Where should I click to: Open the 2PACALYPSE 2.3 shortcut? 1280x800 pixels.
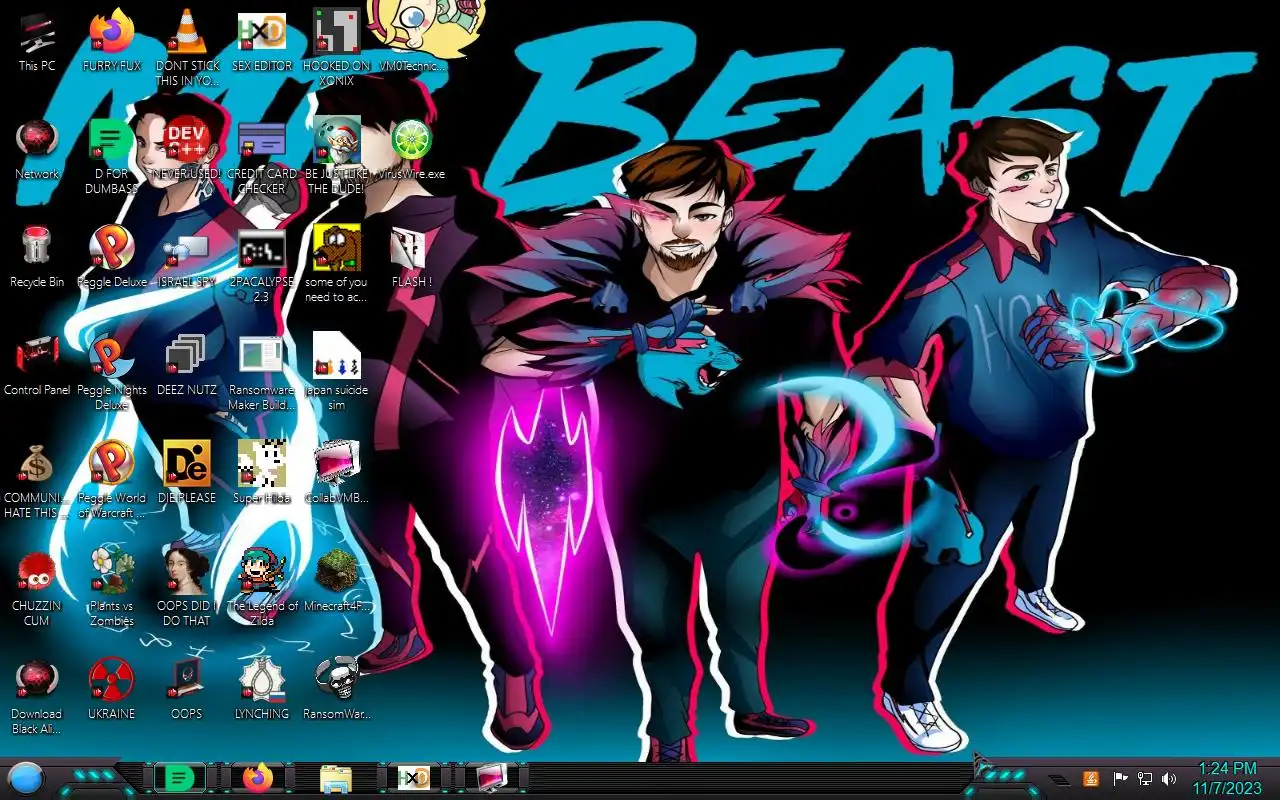[261, 263]
